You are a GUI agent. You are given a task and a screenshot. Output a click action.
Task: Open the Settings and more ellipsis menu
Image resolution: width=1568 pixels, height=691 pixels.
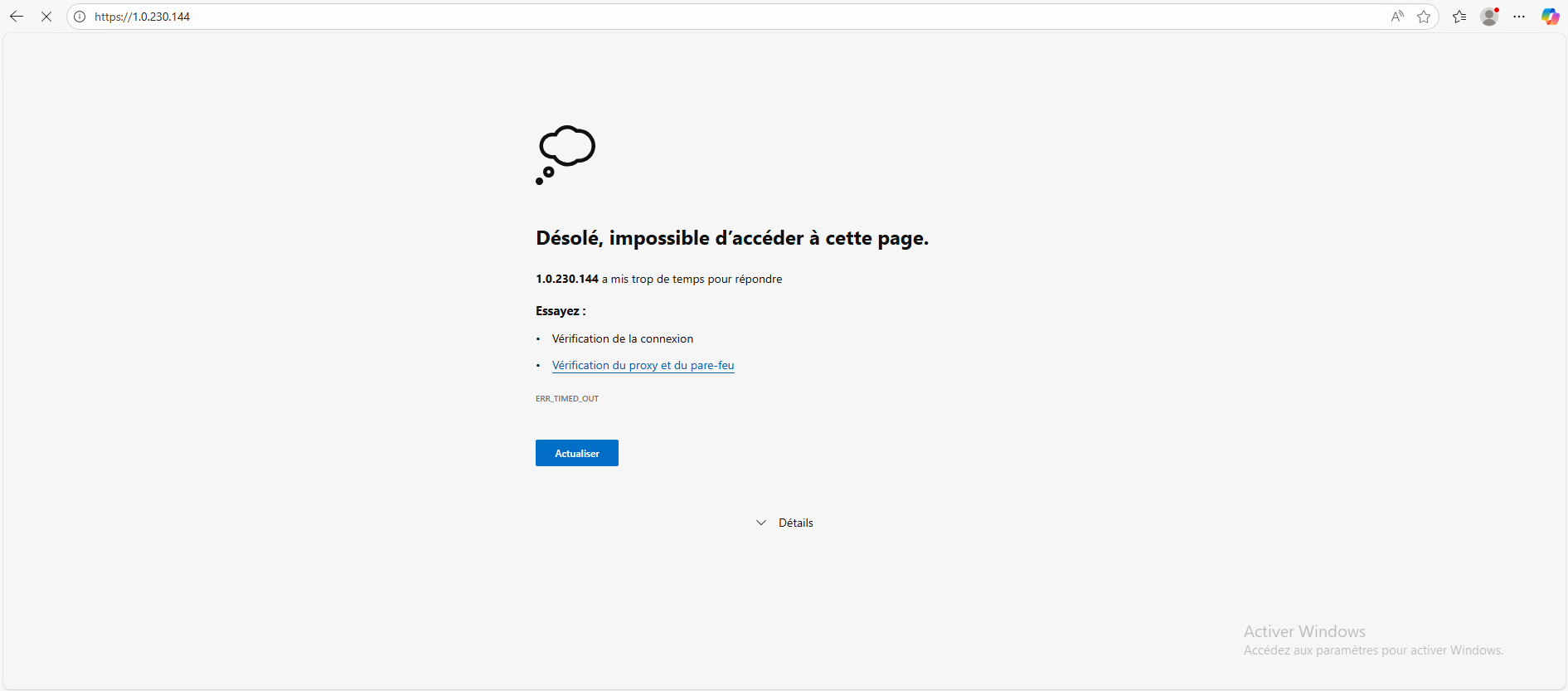click(1519, 17)
